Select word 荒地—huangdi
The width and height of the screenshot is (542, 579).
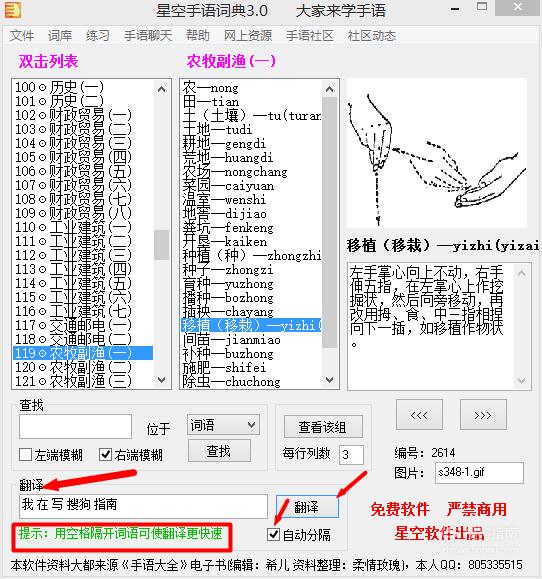click(x=251, y=158)
